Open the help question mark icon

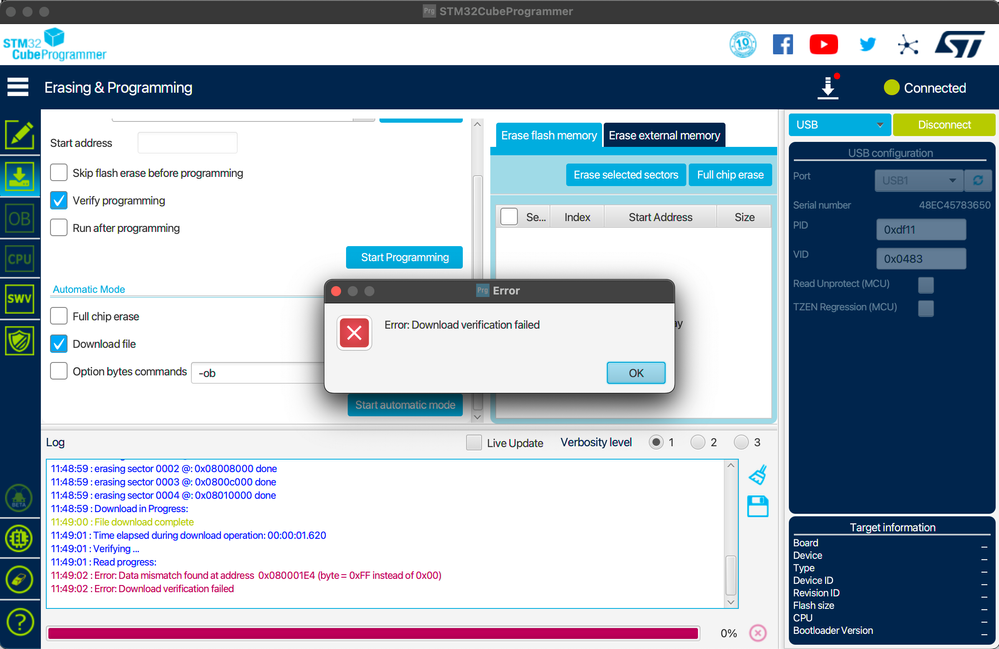click(x=19, y=622)
